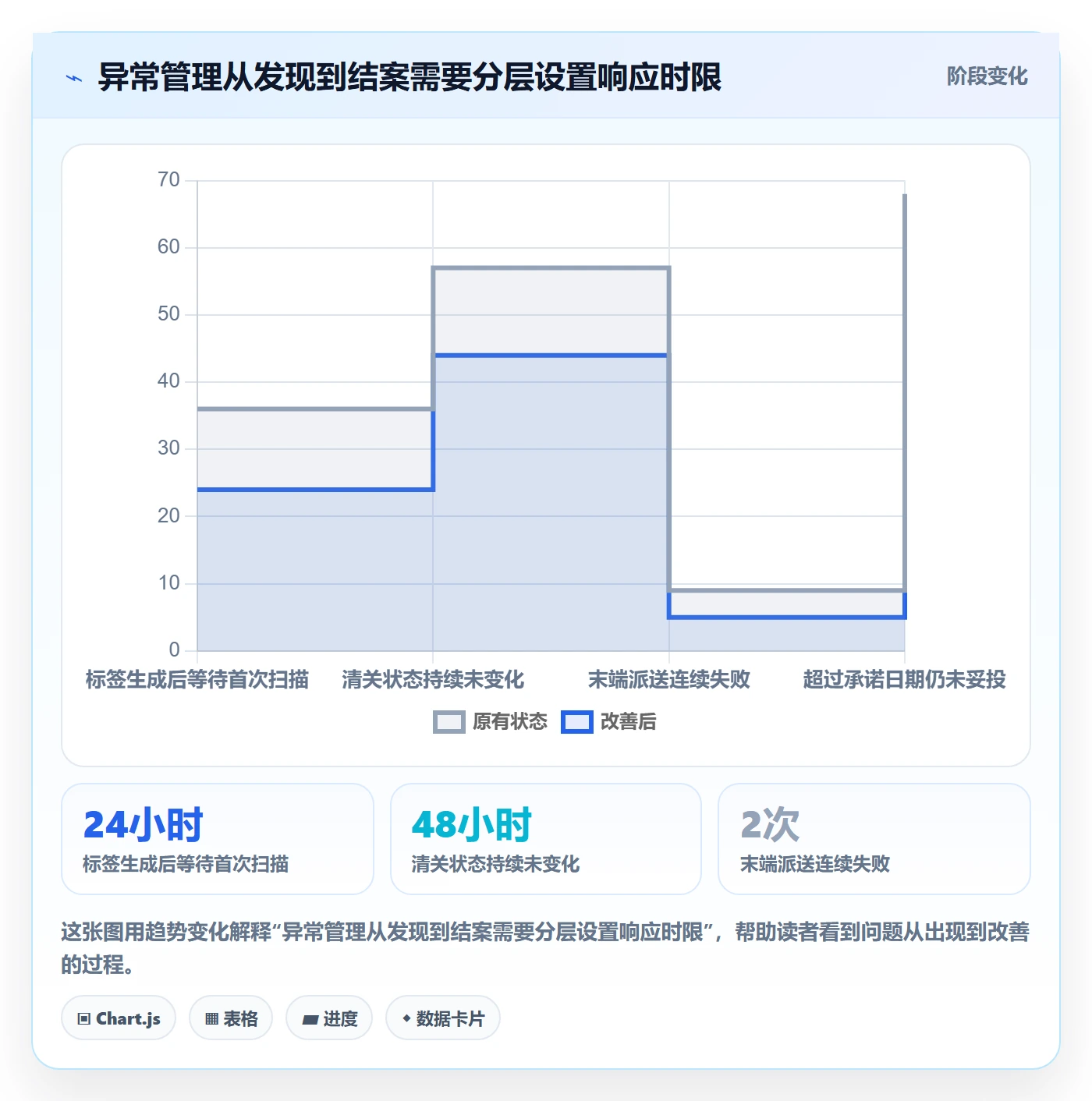
Task: Click x-axis label 标签生成后等待首次扫描 on the chart
Action: pyautogui.click(x=197, y=680)
